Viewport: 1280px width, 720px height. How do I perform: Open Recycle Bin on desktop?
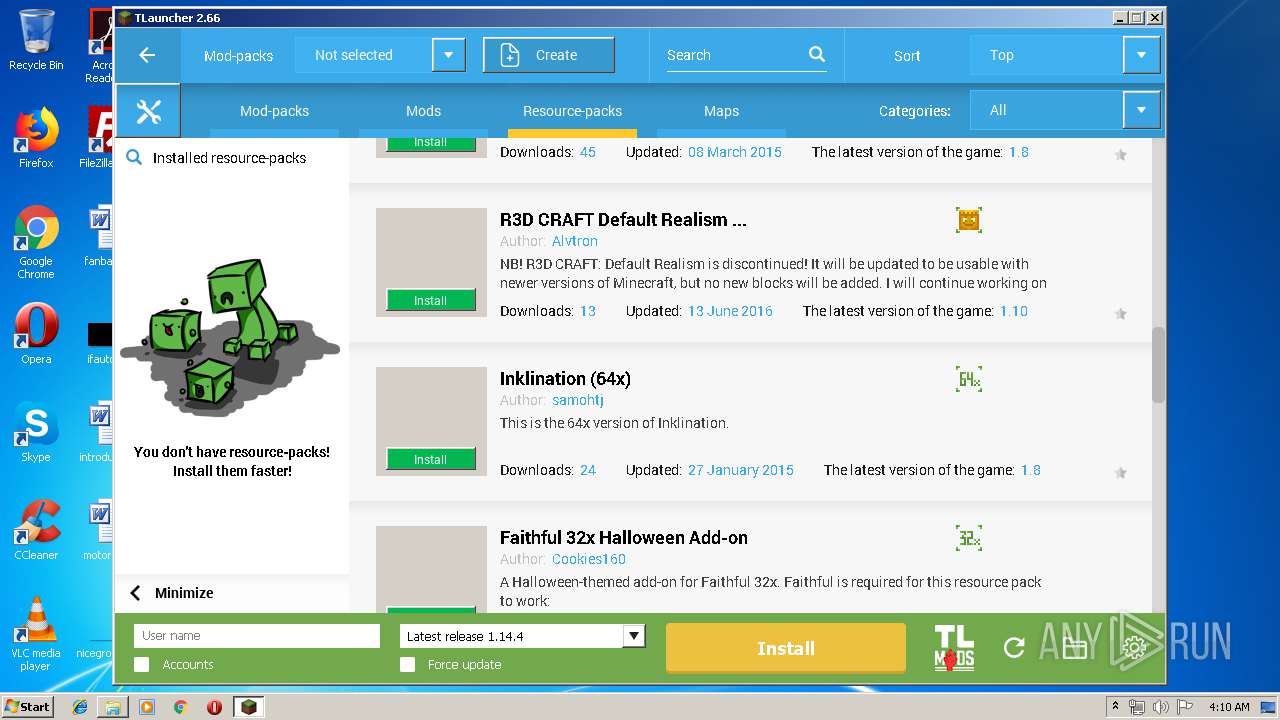[36, 41]
